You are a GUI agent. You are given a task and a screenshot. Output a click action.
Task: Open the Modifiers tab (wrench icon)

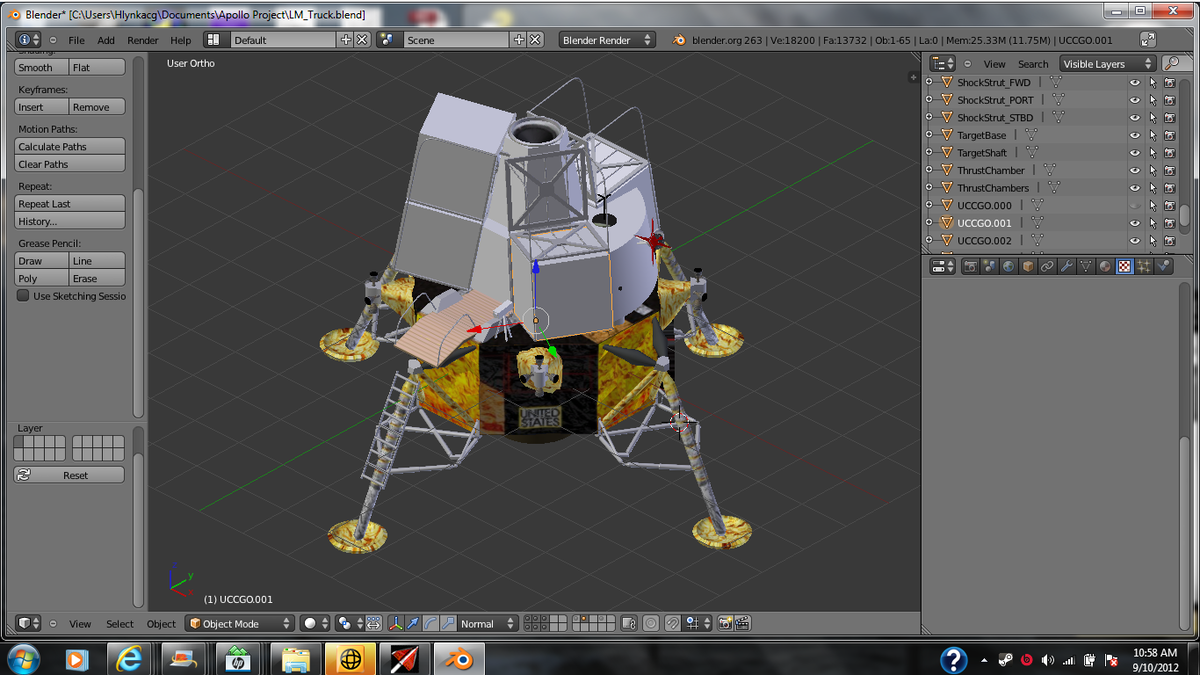1066,266
